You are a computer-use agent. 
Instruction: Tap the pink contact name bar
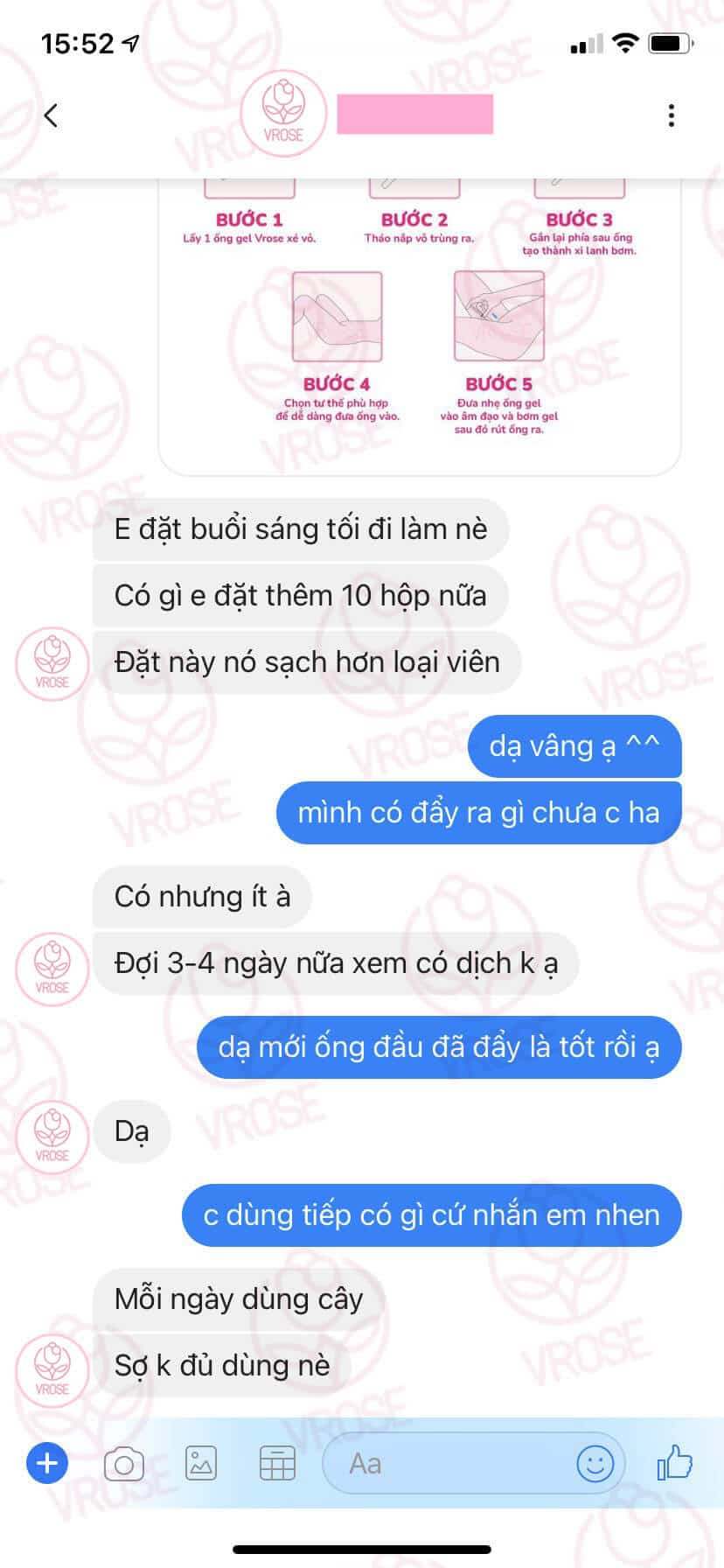click(415, 115)
